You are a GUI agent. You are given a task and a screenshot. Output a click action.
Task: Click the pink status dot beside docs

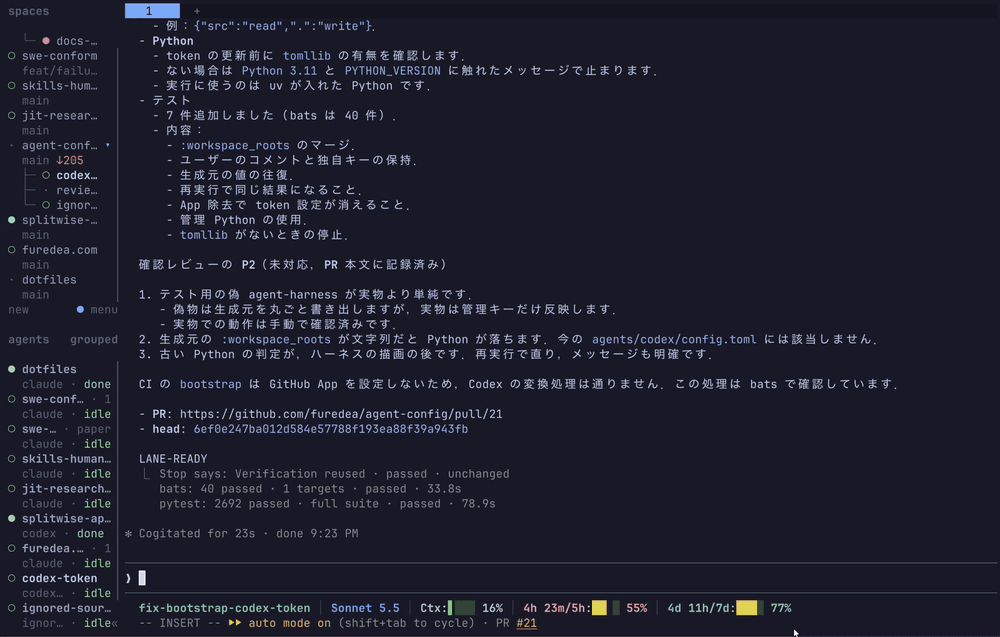pyautogui.click(x=46, y=41)
